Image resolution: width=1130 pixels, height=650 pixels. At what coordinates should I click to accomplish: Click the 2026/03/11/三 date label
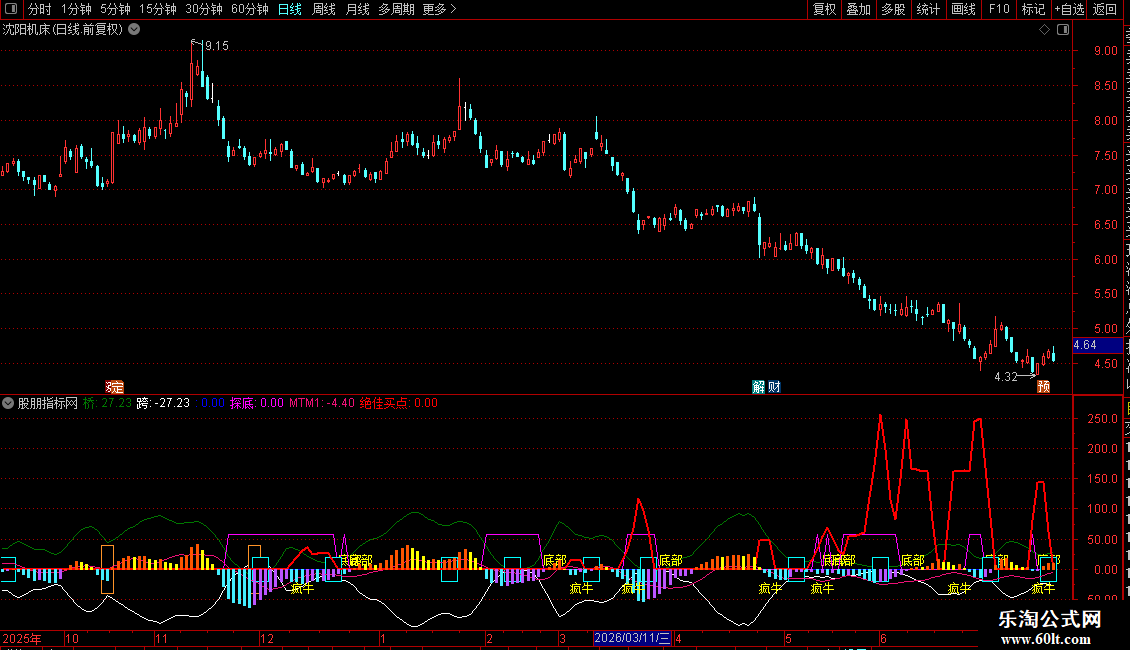pyautogui.click(x=632, y=638)
